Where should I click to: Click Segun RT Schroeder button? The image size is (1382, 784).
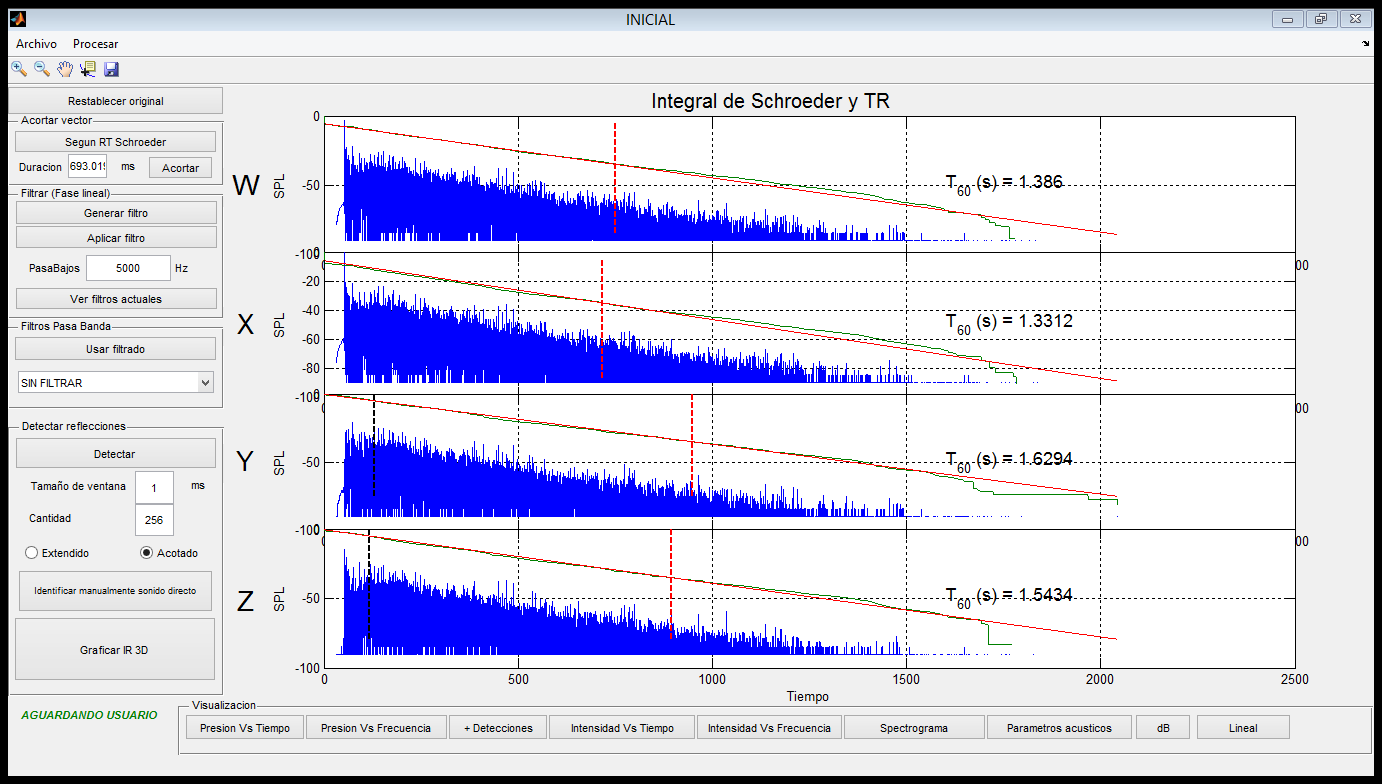pyautogui.click(x=115, y=142)
